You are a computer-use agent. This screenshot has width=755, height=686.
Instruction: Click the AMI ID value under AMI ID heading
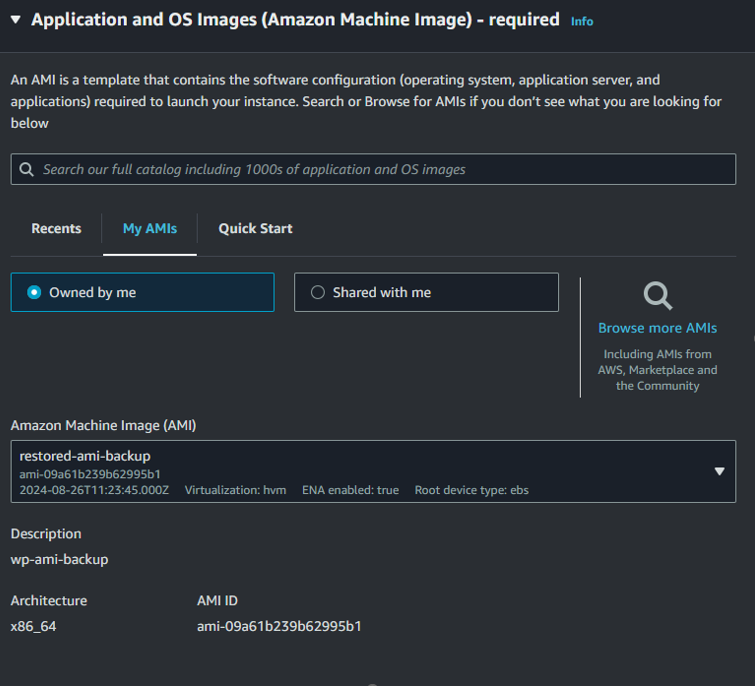(x=279, y=626)
